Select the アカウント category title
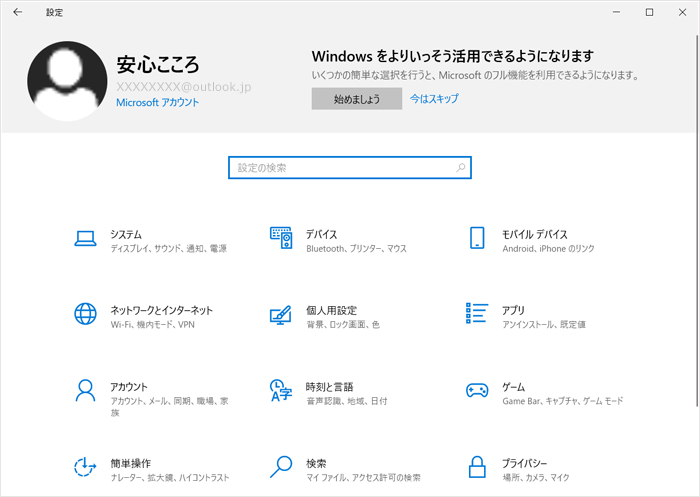The height and width of the screenshot is (497, 700). point(129,387)
